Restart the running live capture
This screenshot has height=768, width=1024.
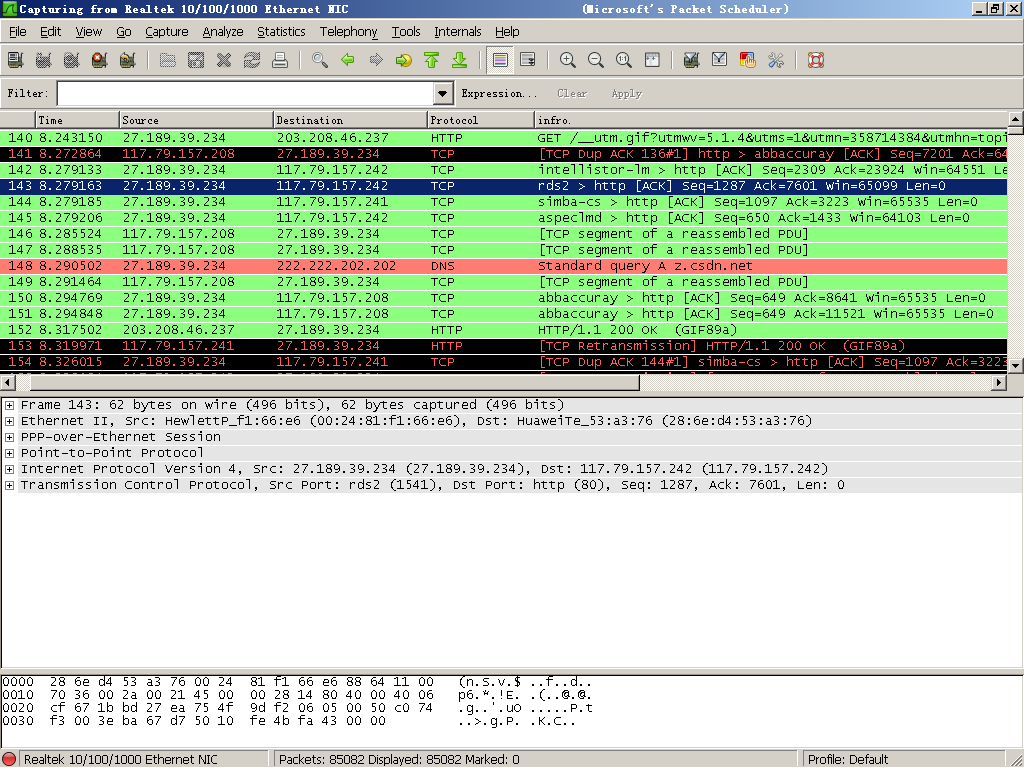(128, 61)
